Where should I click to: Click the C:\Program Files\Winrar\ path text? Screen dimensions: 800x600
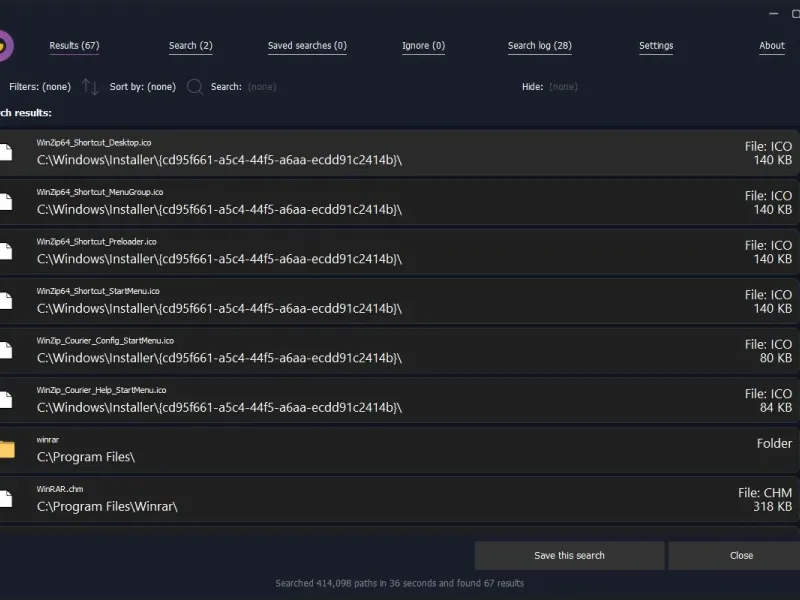pos(107,507)
